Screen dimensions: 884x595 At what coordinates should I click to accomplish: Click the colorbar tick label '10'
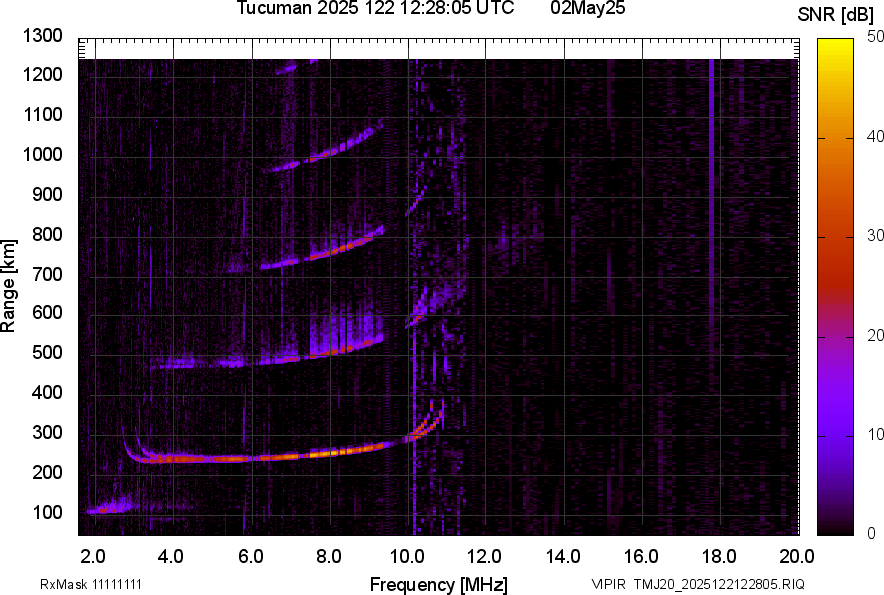click(x=876, y=434)
